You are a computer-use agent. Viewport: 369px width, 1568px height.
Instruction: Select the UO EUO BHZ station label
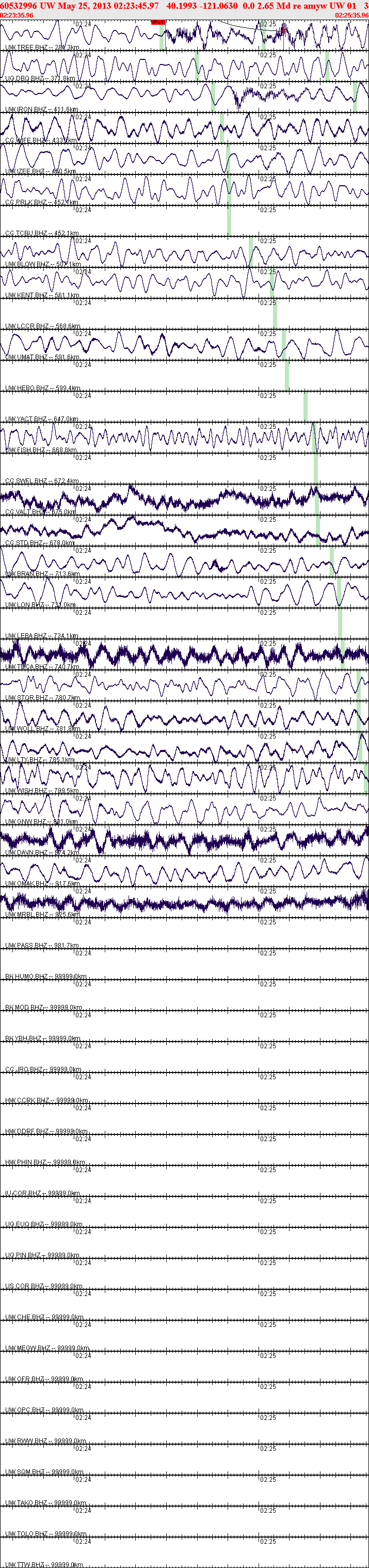pos(44,1225)
